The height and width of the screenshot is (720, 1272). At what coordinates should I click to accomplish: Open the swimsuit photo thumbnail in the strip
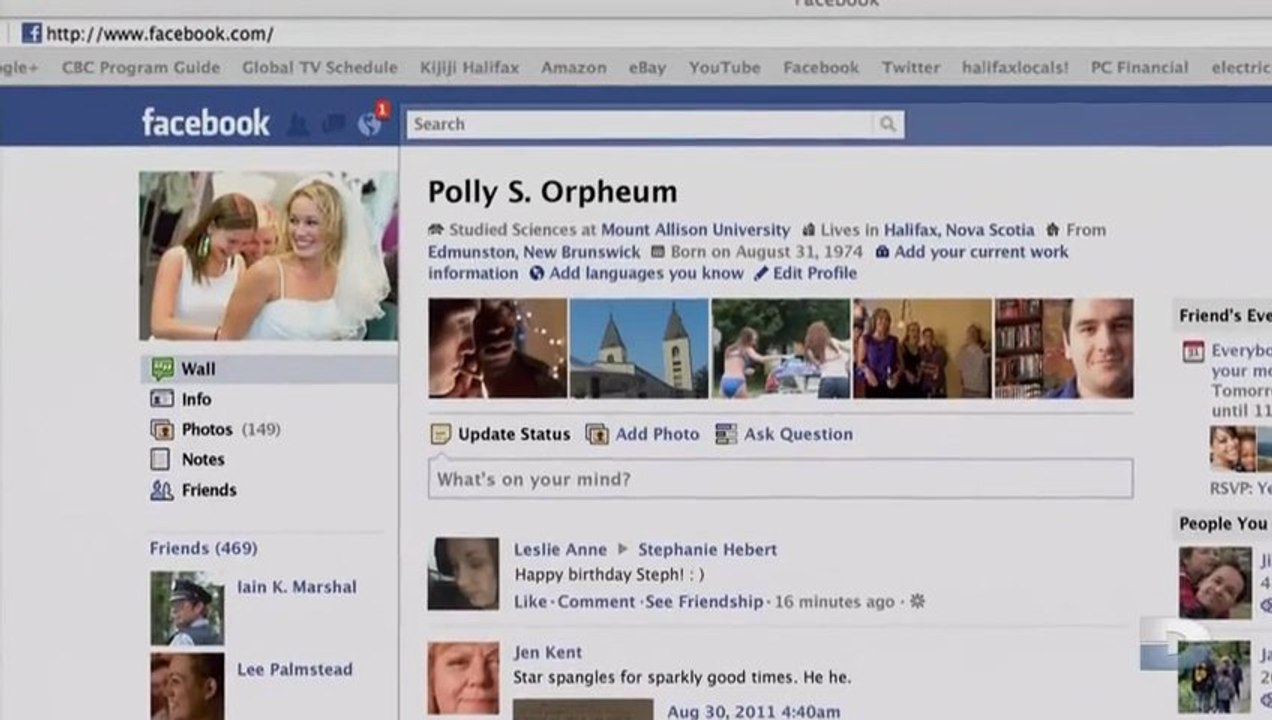pos(781,348)
